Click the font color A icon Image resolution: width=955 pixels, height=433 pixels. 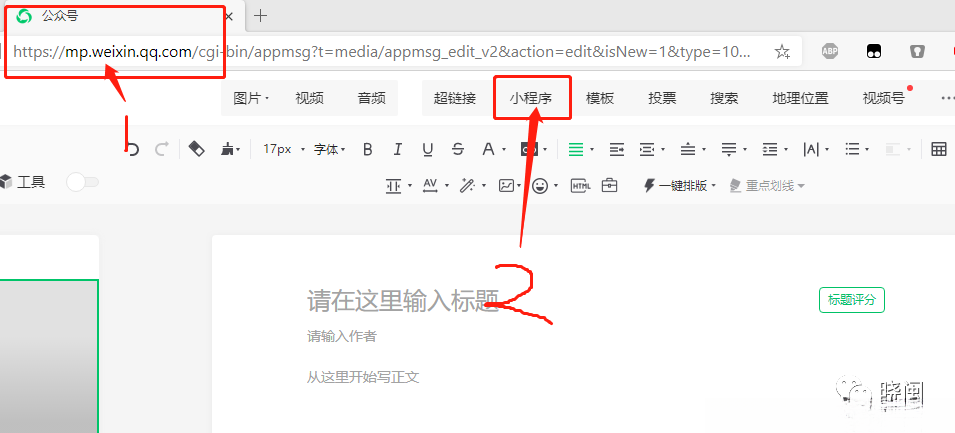click(x=488, y=149)
